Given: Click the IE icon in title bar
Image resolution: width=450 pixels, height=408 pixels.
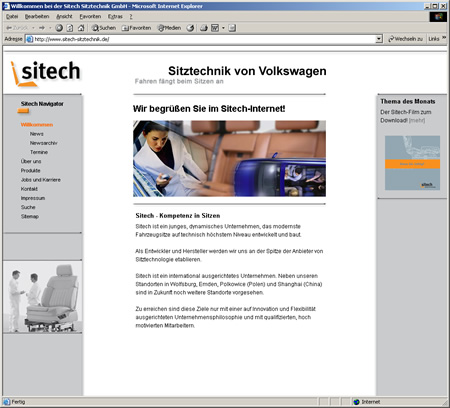Looking at the screenshot, I should [6, 6].
